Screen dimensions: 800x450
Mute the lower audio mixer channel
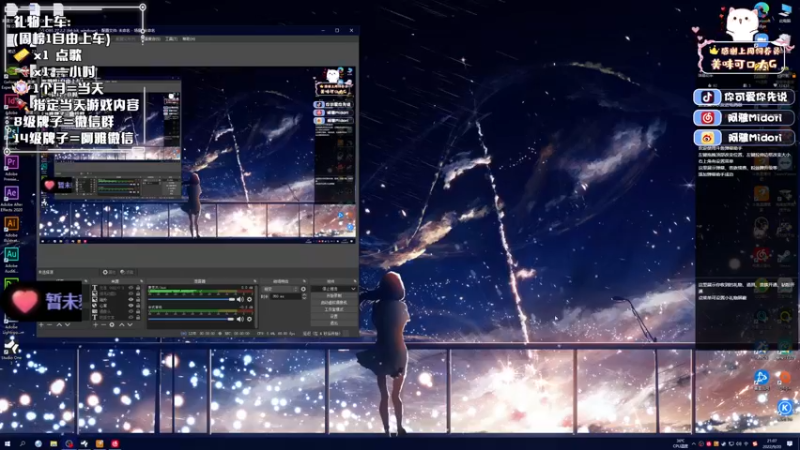240,319
